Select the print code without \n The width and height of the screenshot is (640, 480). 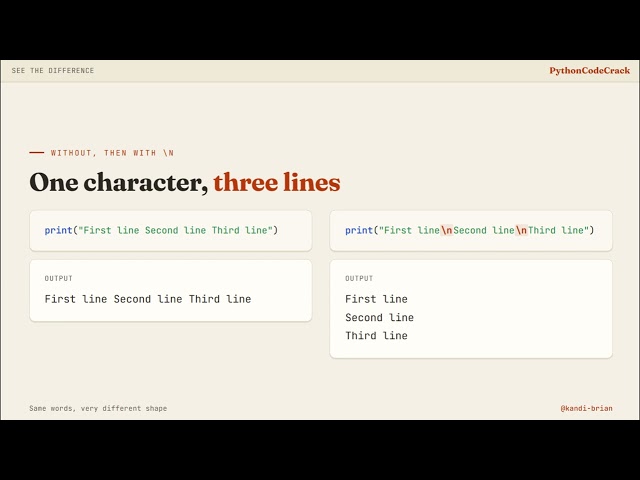tap(161, 230)
